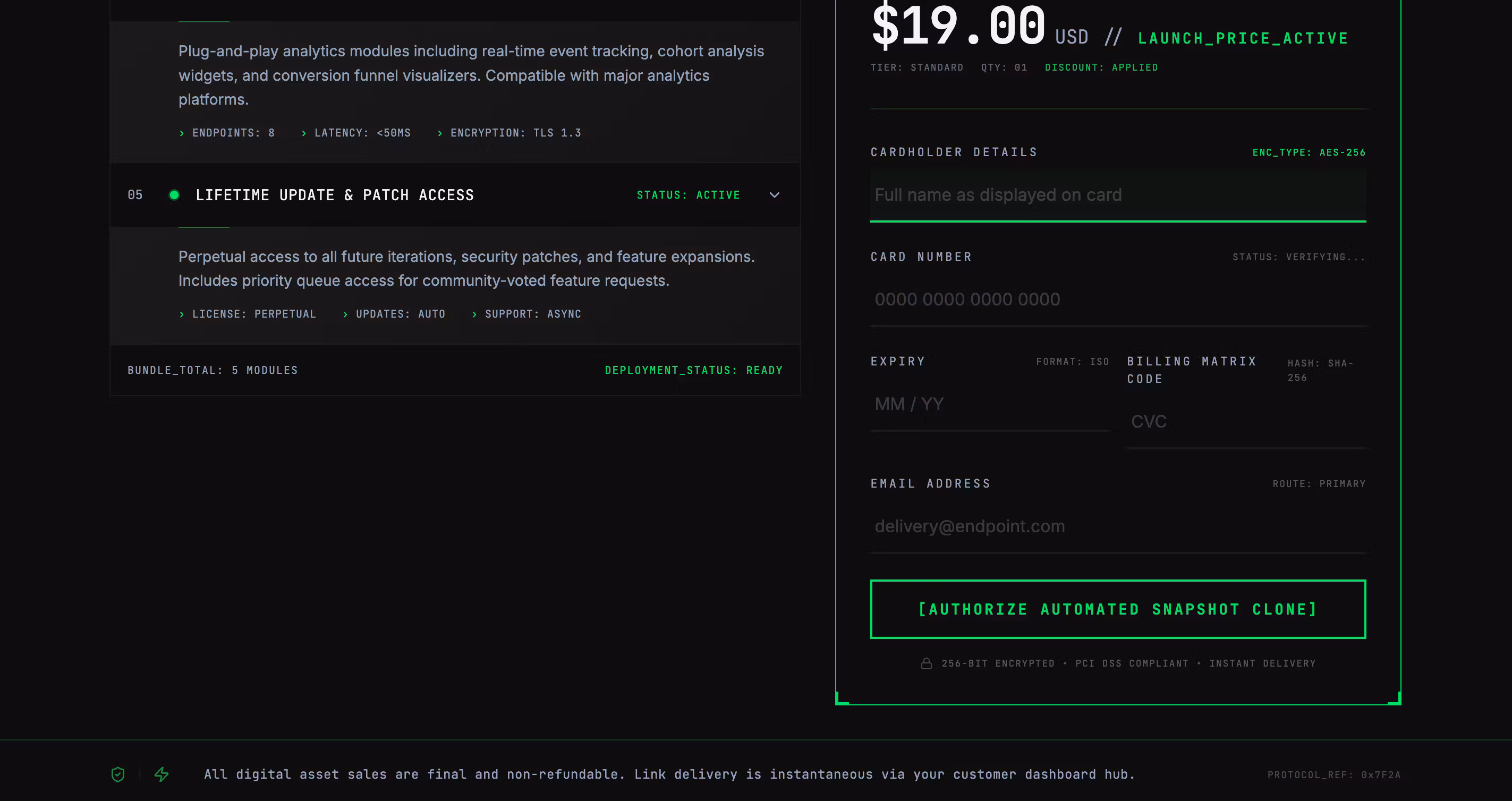Click UPDATES: AUTO spec text
1512x801 pixels.
click(x=400, y=314)
